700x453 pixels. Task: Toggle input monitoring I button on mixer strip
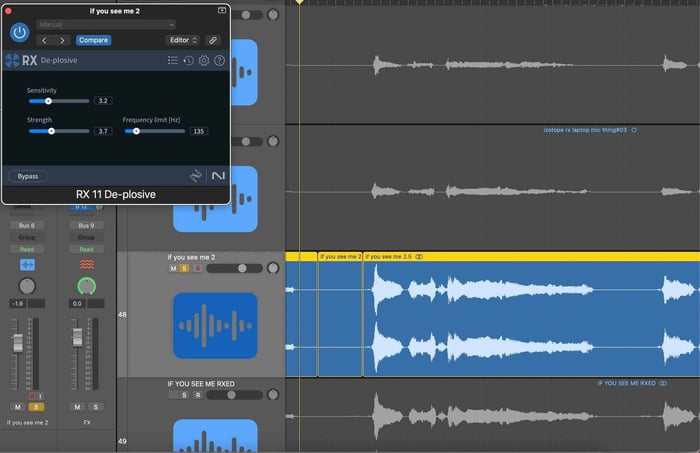(40, 396)
